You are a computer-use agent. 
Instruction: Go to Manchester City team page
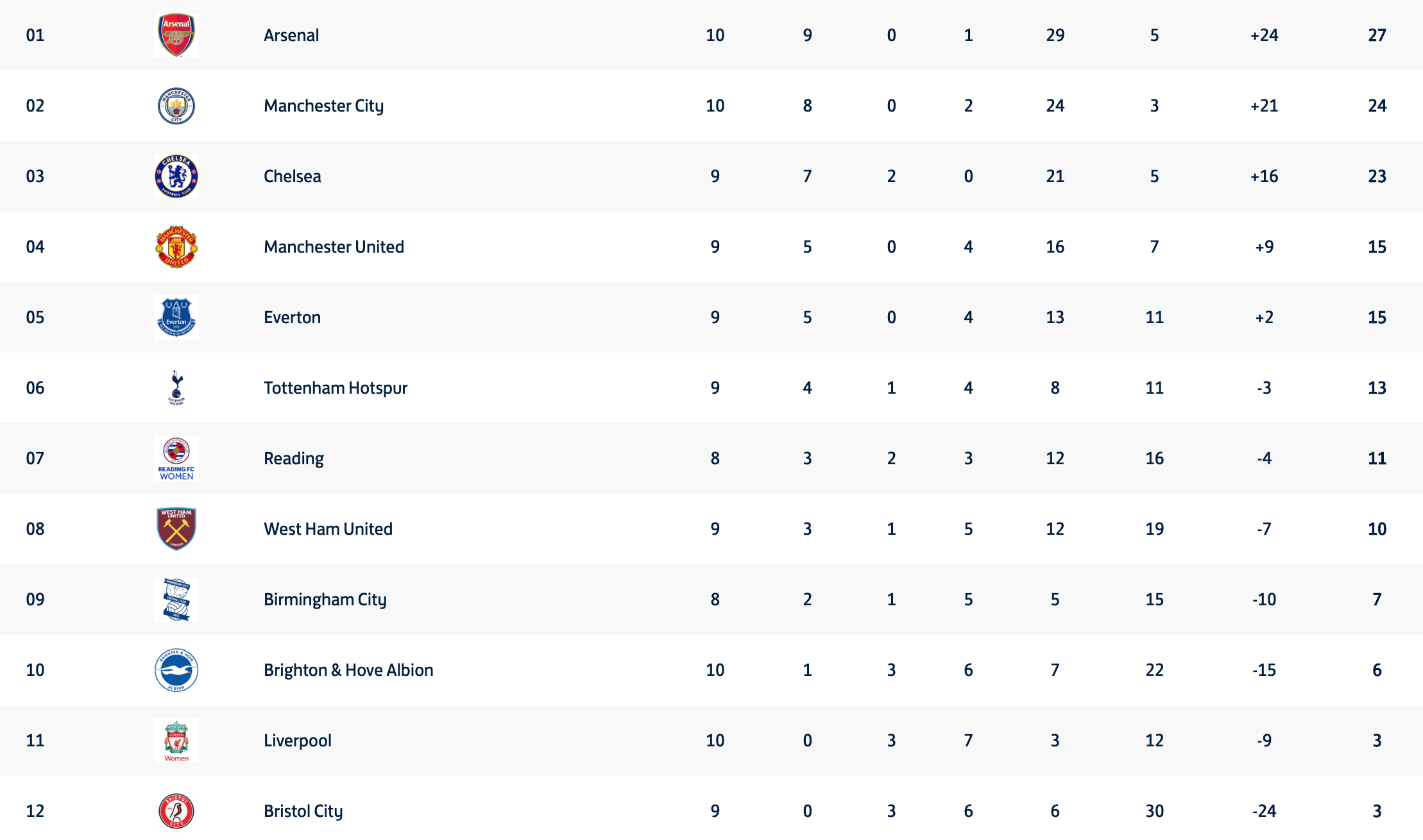tap(324, 106)
